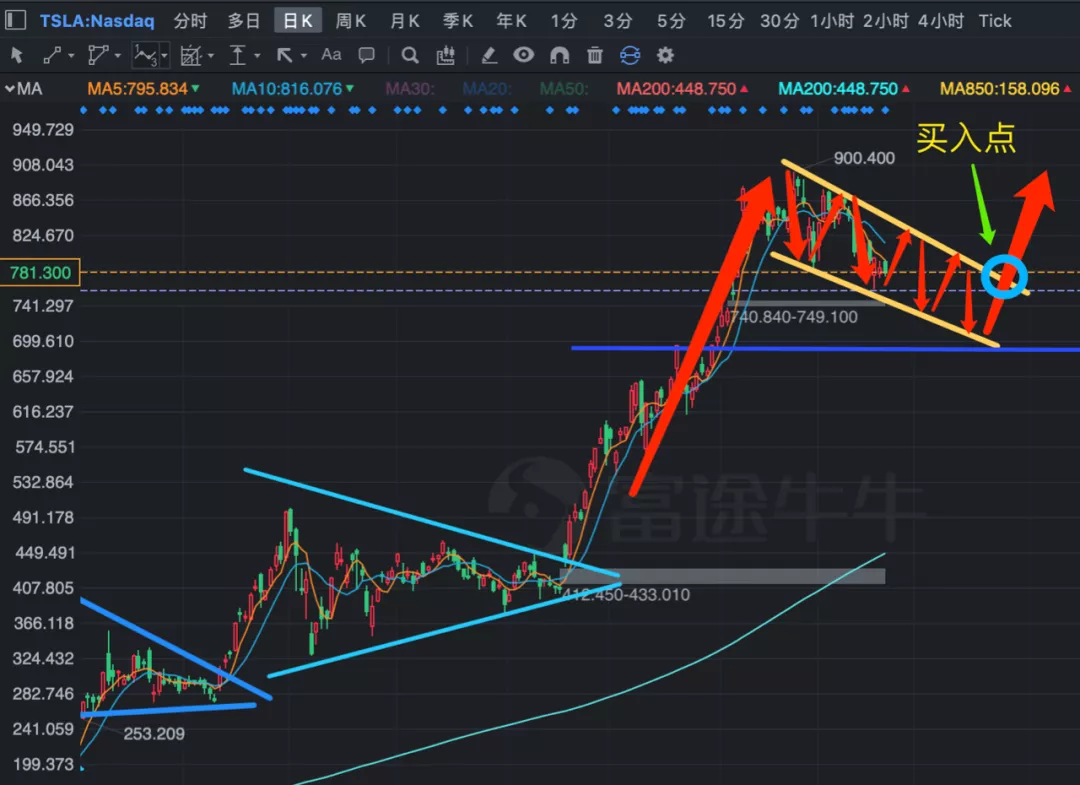Switch to the 年K yearly tab
The image size is (1080, 785).
point(511,21)
